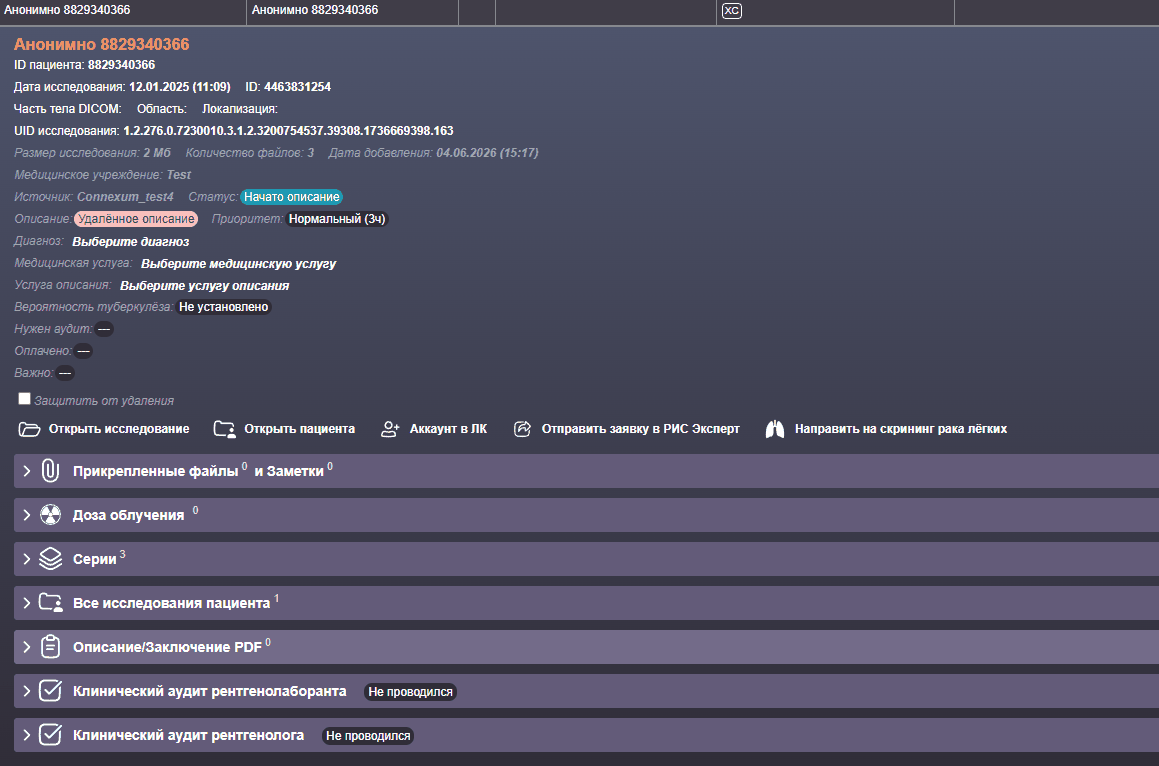The width and height of the screenshot is (1159, 766).
Task: Expand Описание/Заключение PDF chevron
Action: click(27, 647)
